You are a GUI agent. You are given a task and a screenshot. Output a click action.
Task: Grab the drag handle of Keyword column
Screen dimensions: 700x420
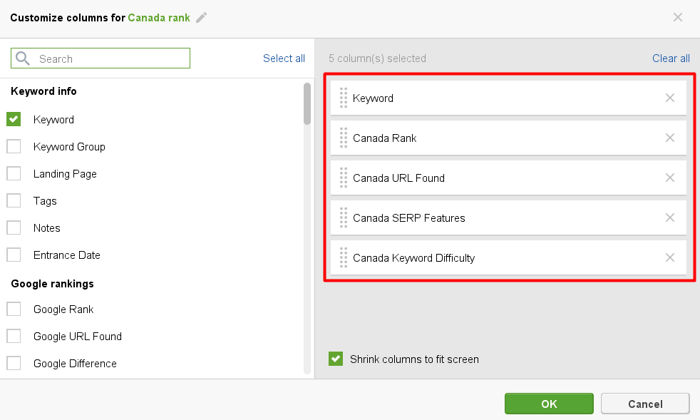pos(343,98)
